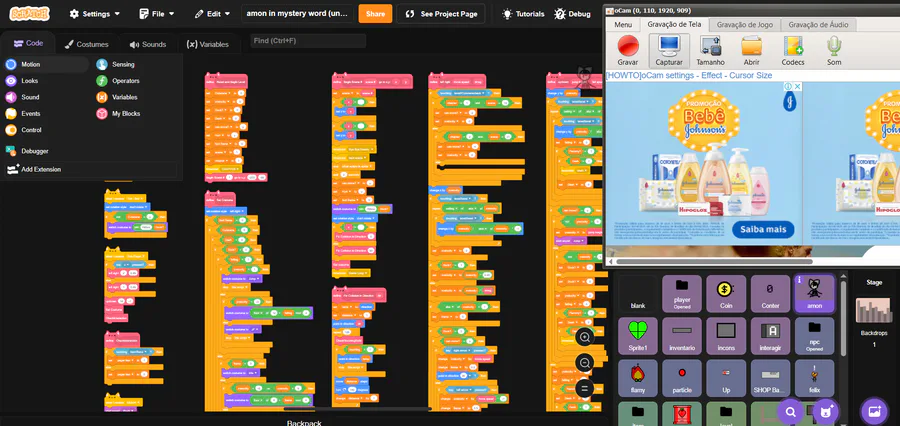Click the Tamanho size icon in oCam

710,51
